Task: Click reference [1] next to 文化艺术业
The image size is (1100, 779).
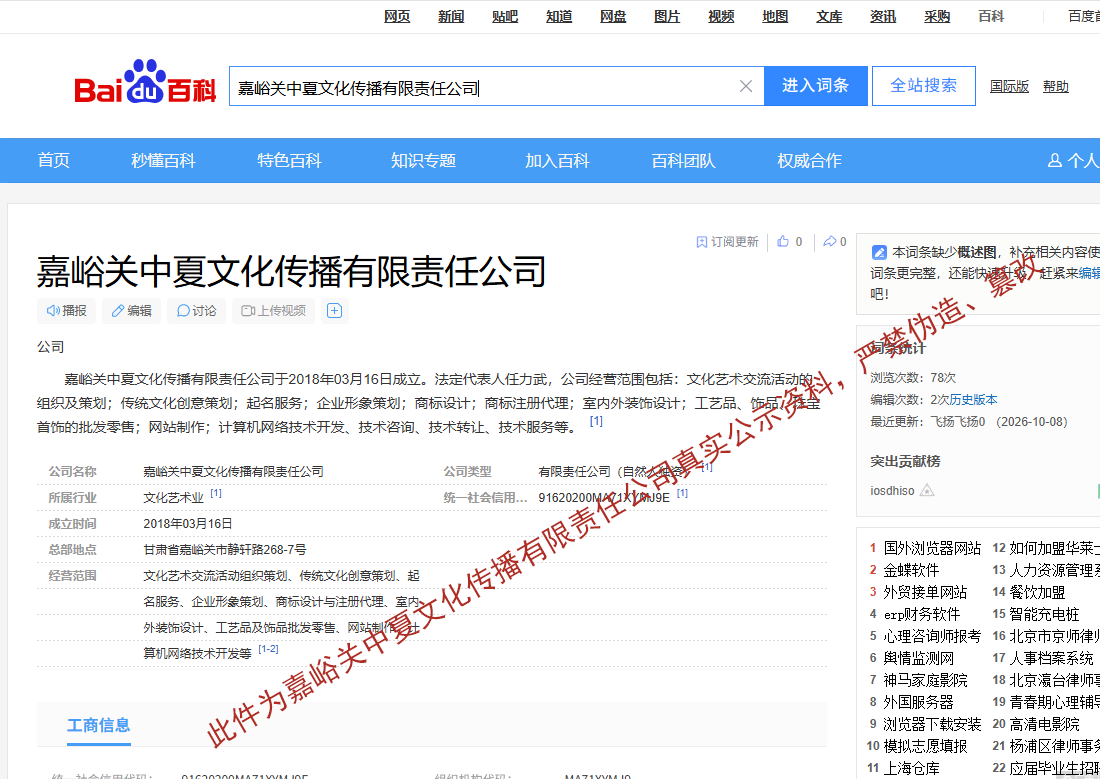Action: (215, 493)
